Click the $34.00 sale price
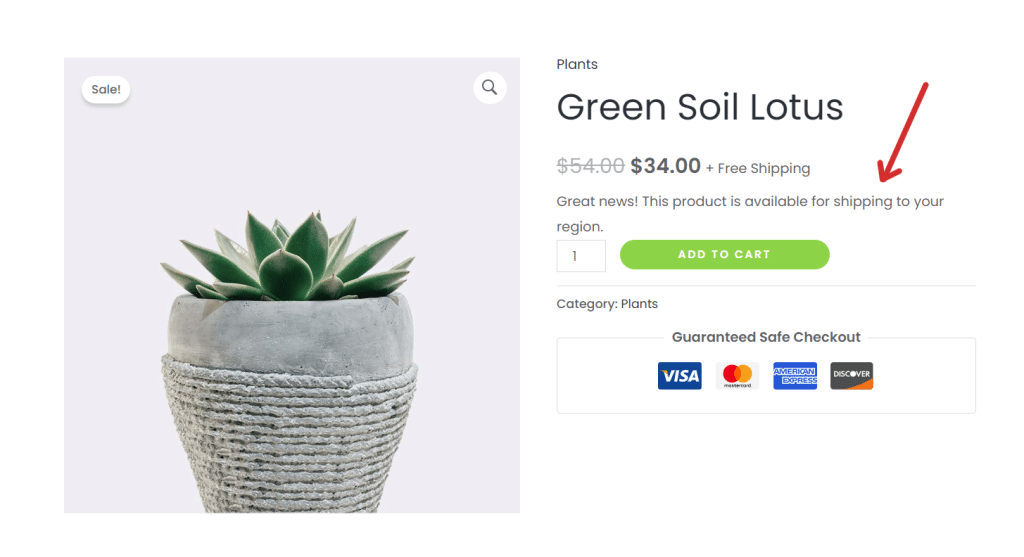Screen dimensions: 1024x557 [665, 166]
